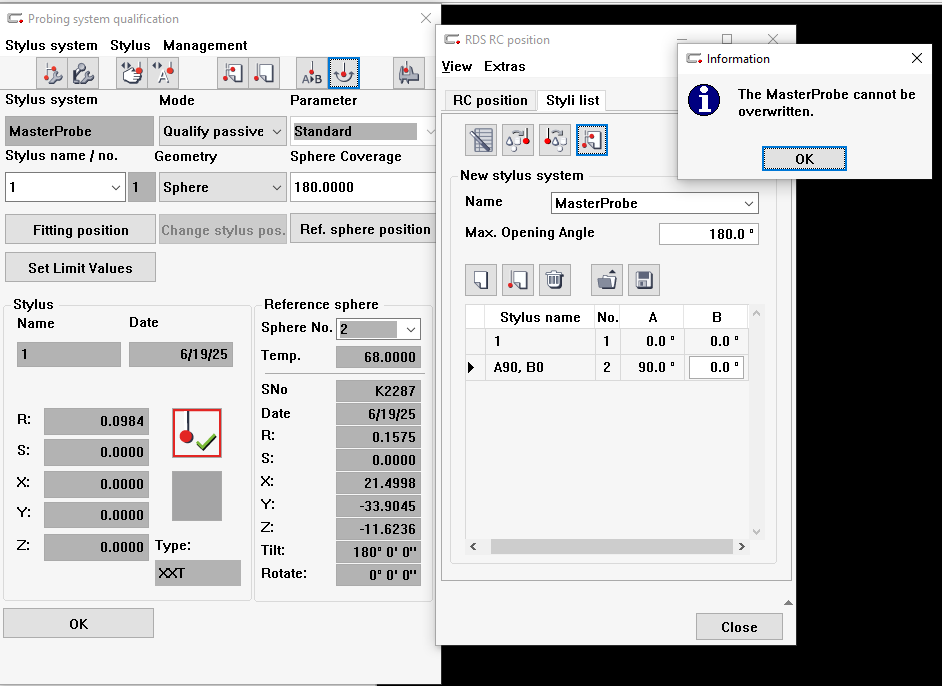Click the Ref. sphere position button
This screenshot has width=942, height=686.
click(363, 229)
